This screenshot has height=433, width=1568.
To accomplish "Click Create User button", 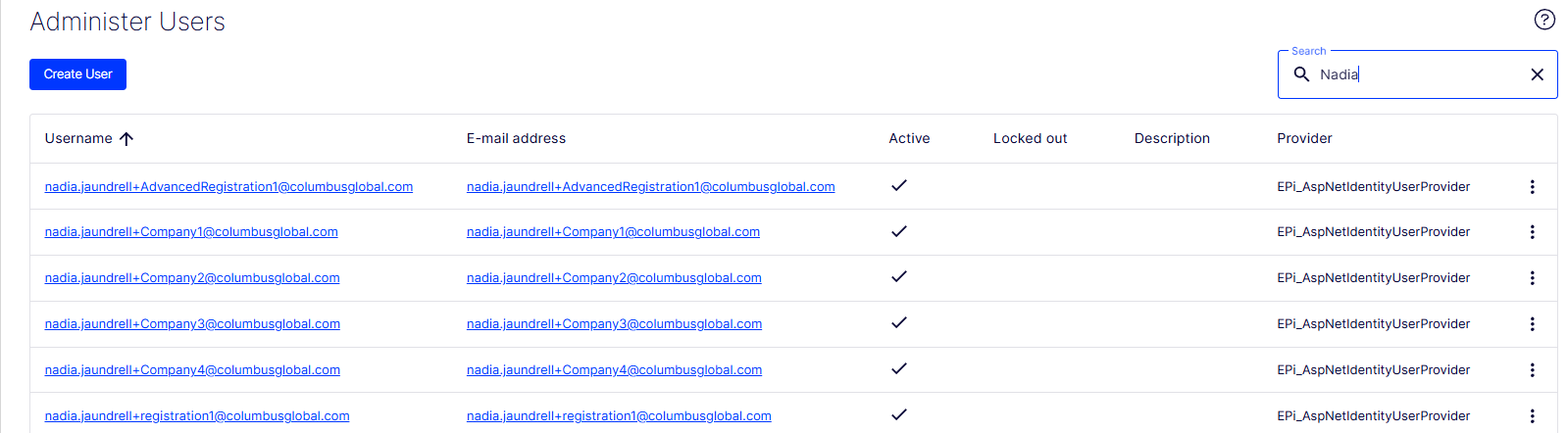I will click(77, 74).
